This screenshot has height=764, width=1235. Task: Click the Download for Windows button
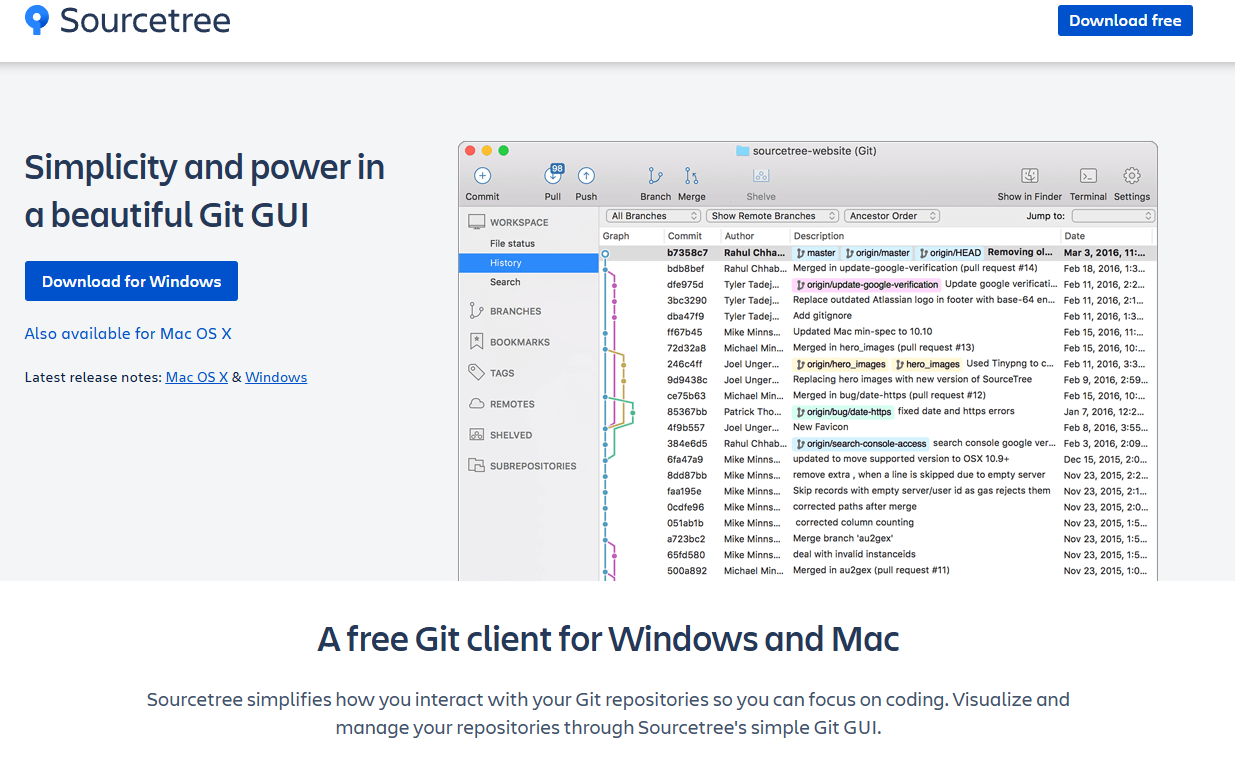point(131,281)
